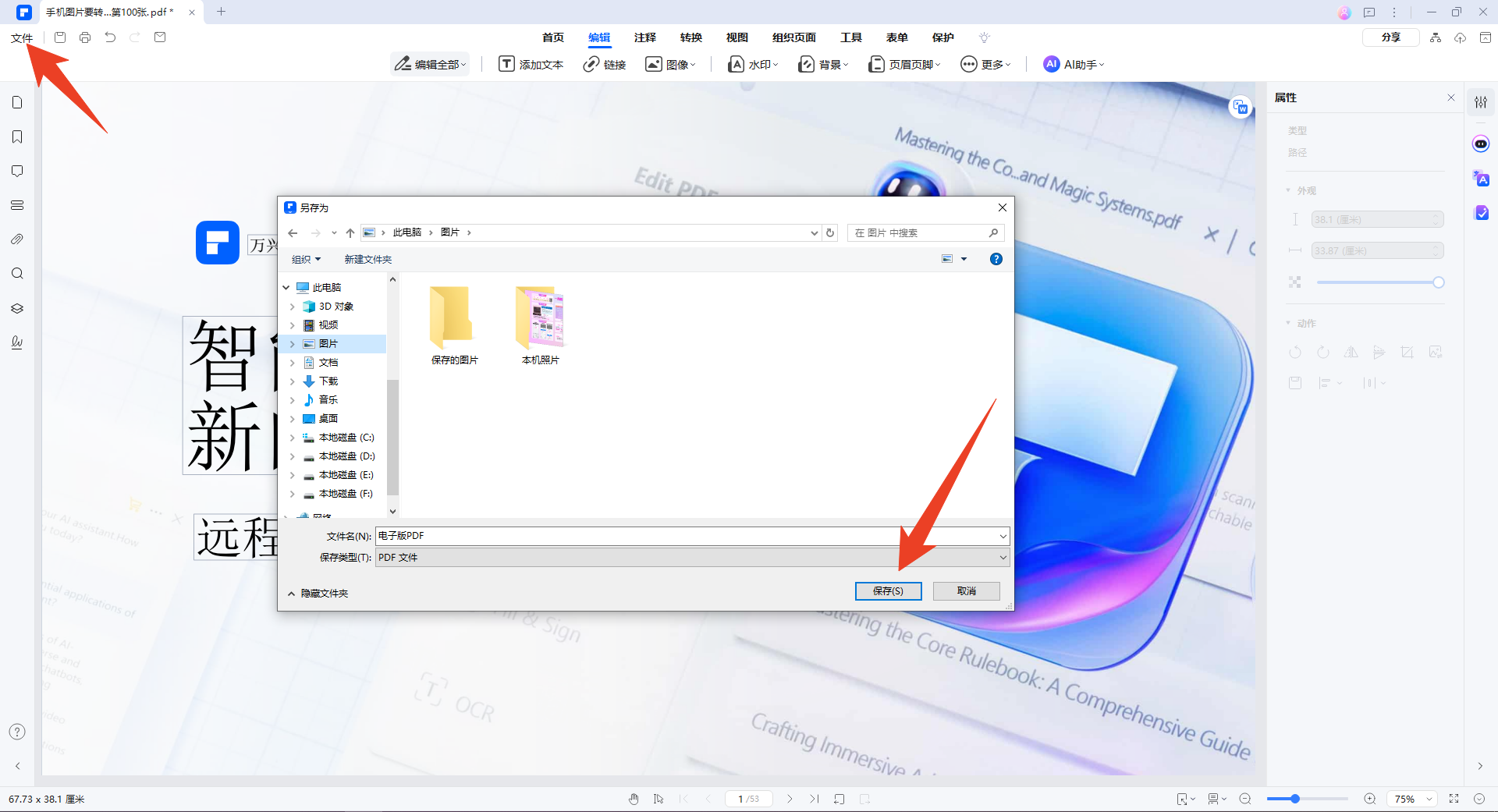Image resolution: width=1498 pixels, height=812 pixels.
Task: Open the 更多 tools menu
Action: coord(985,64)
